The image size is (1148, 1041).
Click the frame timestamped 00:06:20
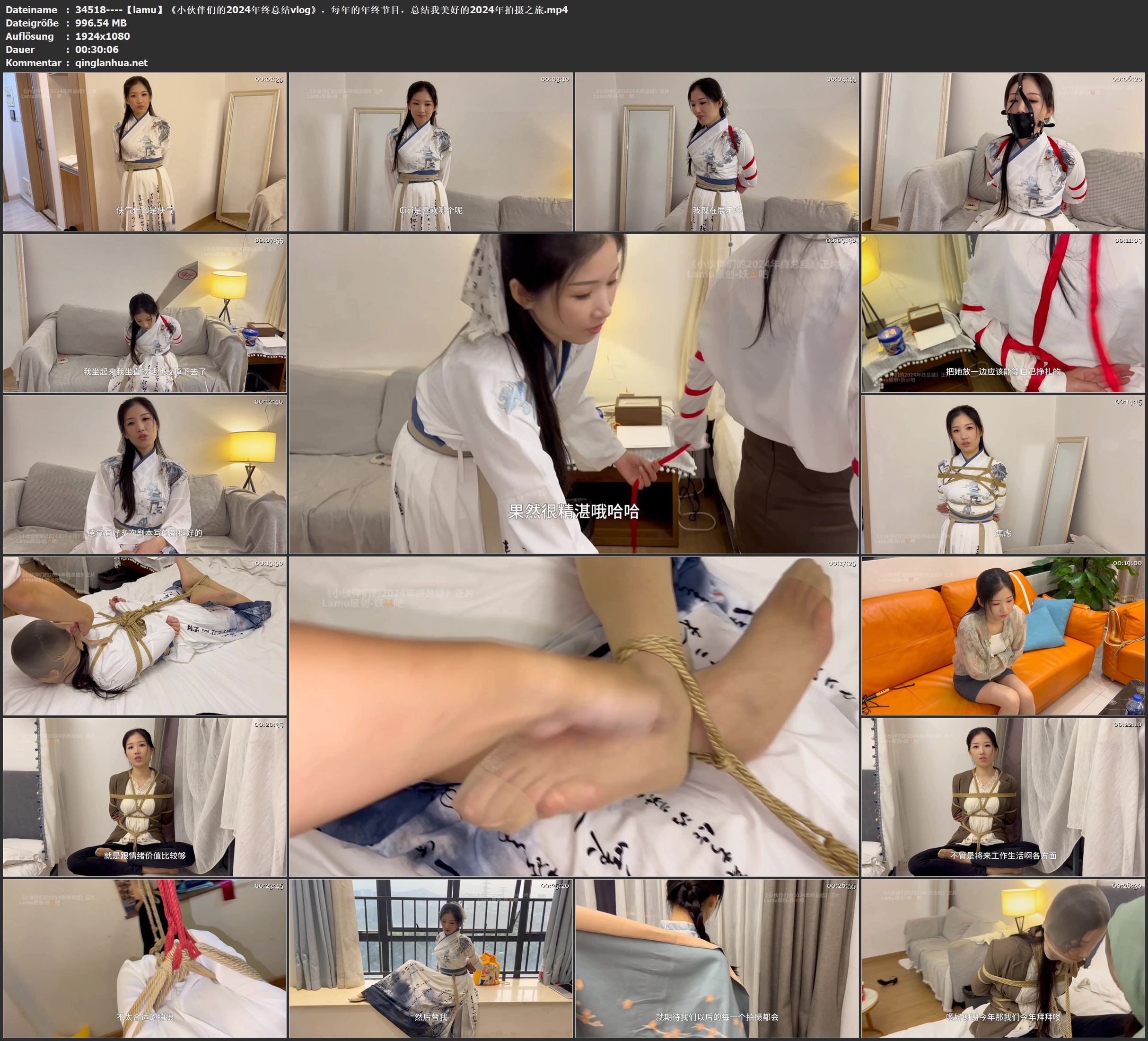(x=1003, y=151)
